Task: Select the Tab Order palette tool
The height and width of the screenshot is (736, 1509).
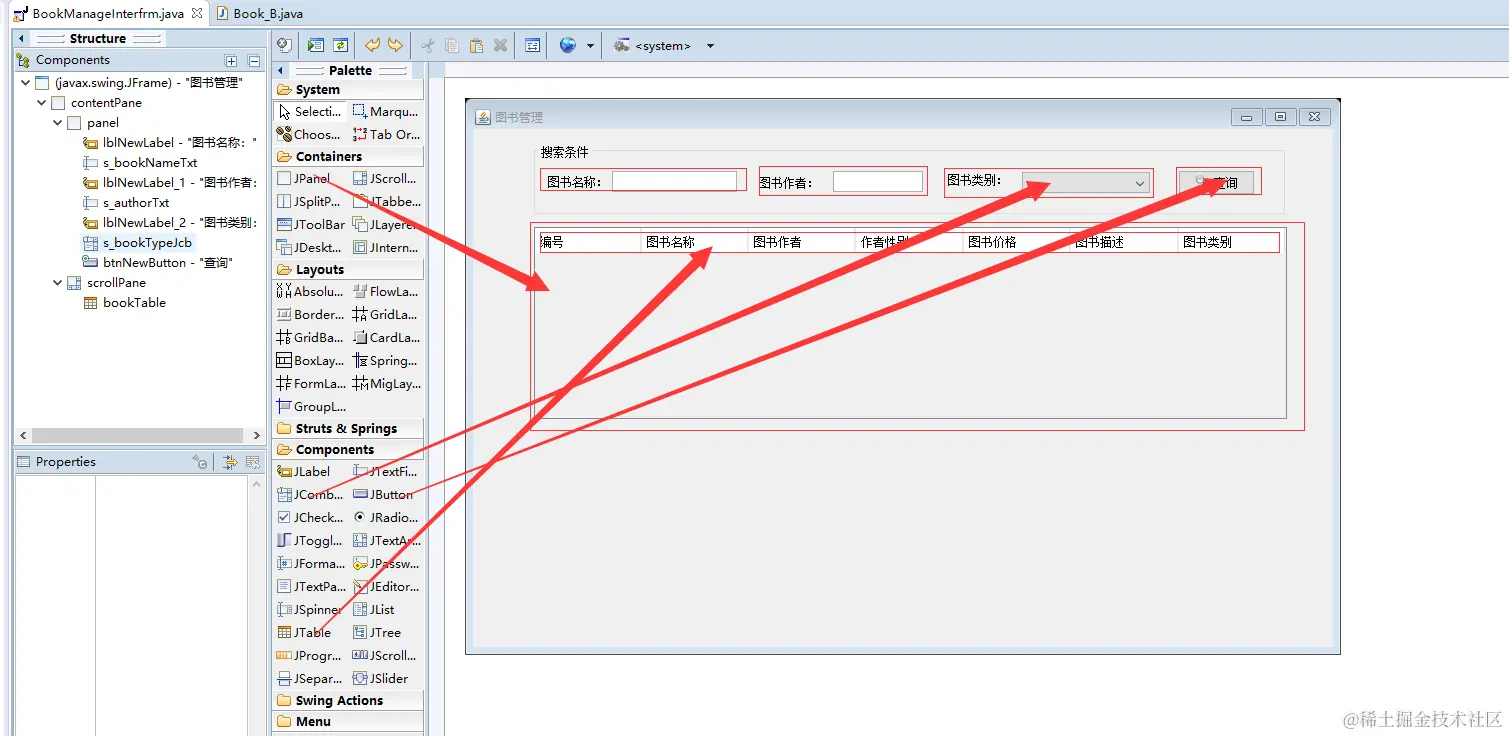Action: coord(386,135)
